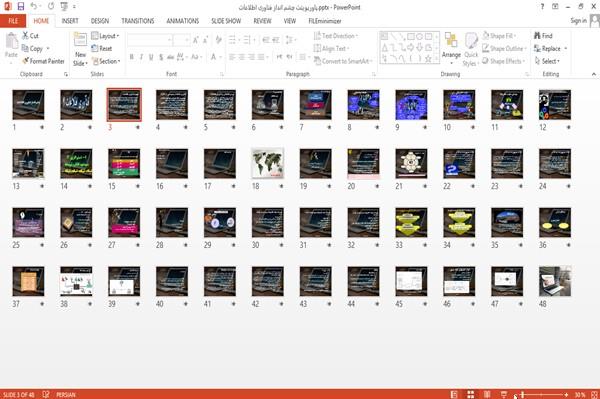The image size is (600, 399).
Task: Open the font name combo box
Action: point(149,40)
